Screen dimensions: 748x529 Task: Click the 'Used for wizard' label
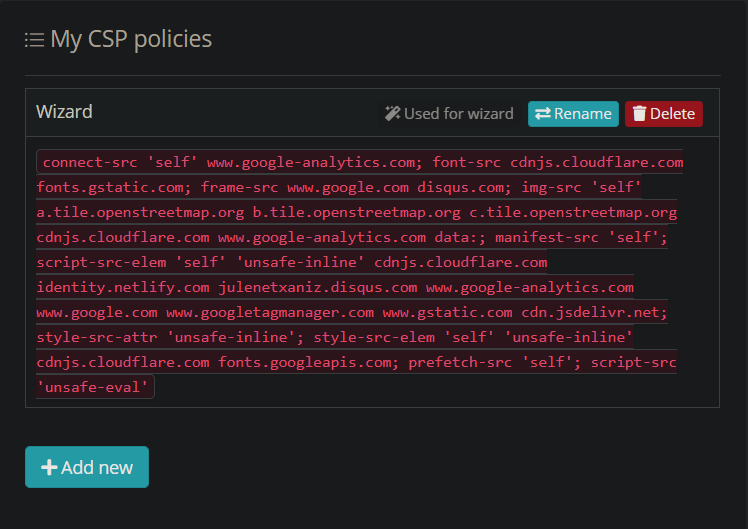(x=458, y=114)
